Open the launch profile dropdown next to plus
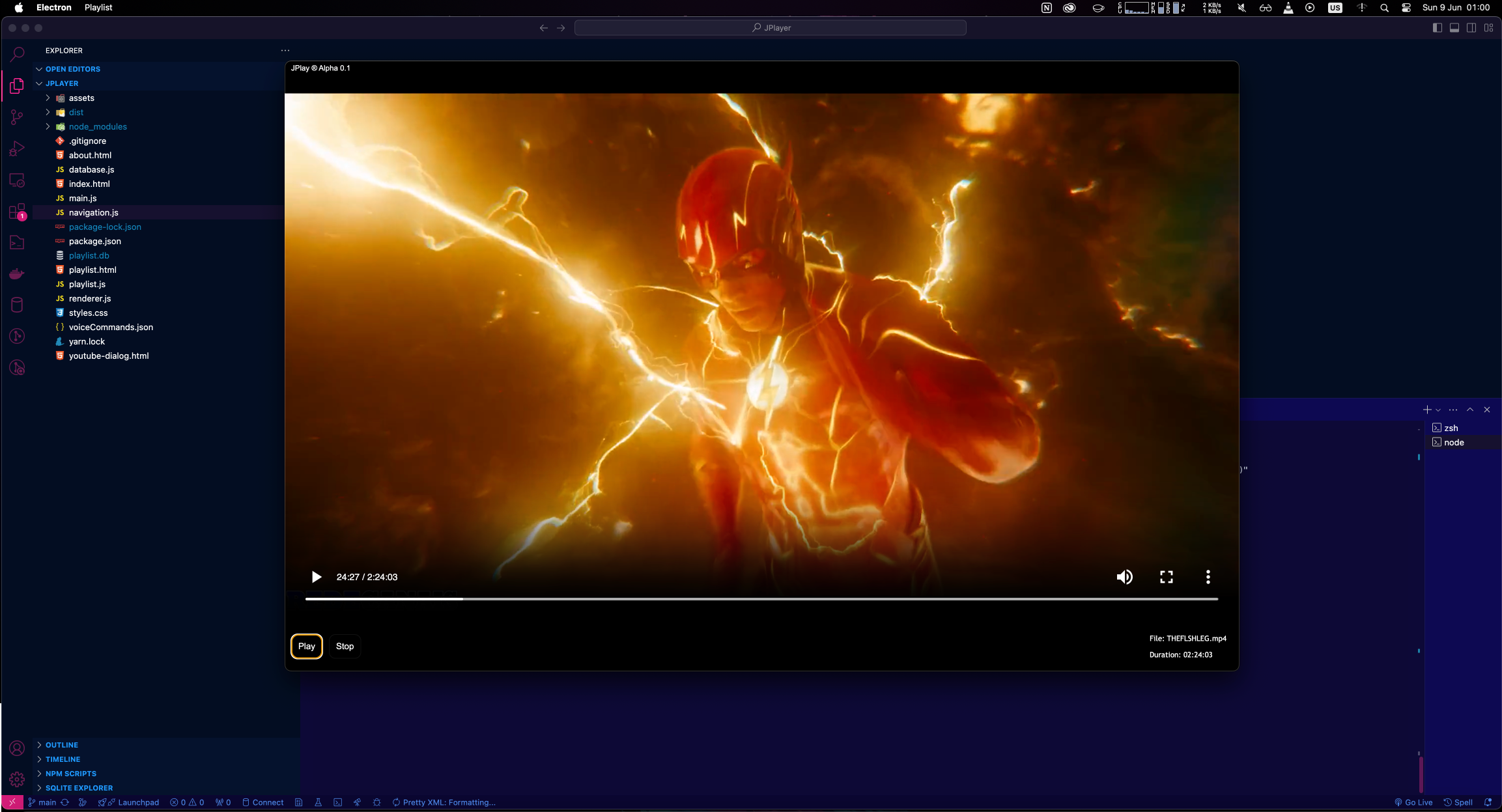 (1438, 410)
